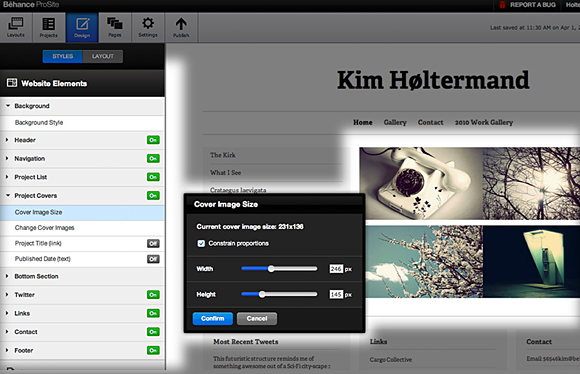Viewport: 580px width, 374px height.
Task: Click the Height pixel value field
Action: [x=336, y=294]
